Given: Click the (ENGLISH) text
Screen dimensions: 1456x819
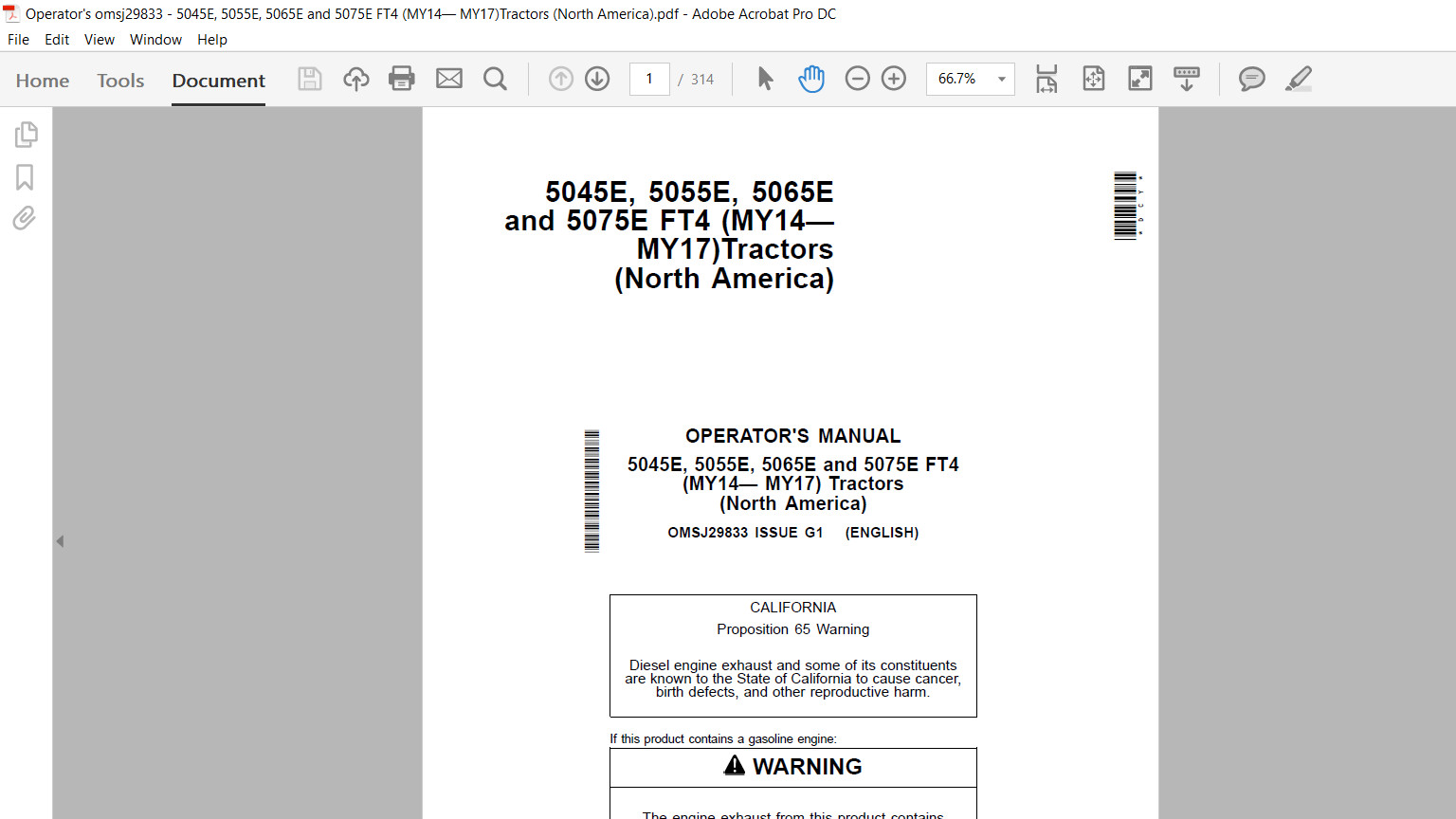Looking at the screenshot, I should click(882, 533).
